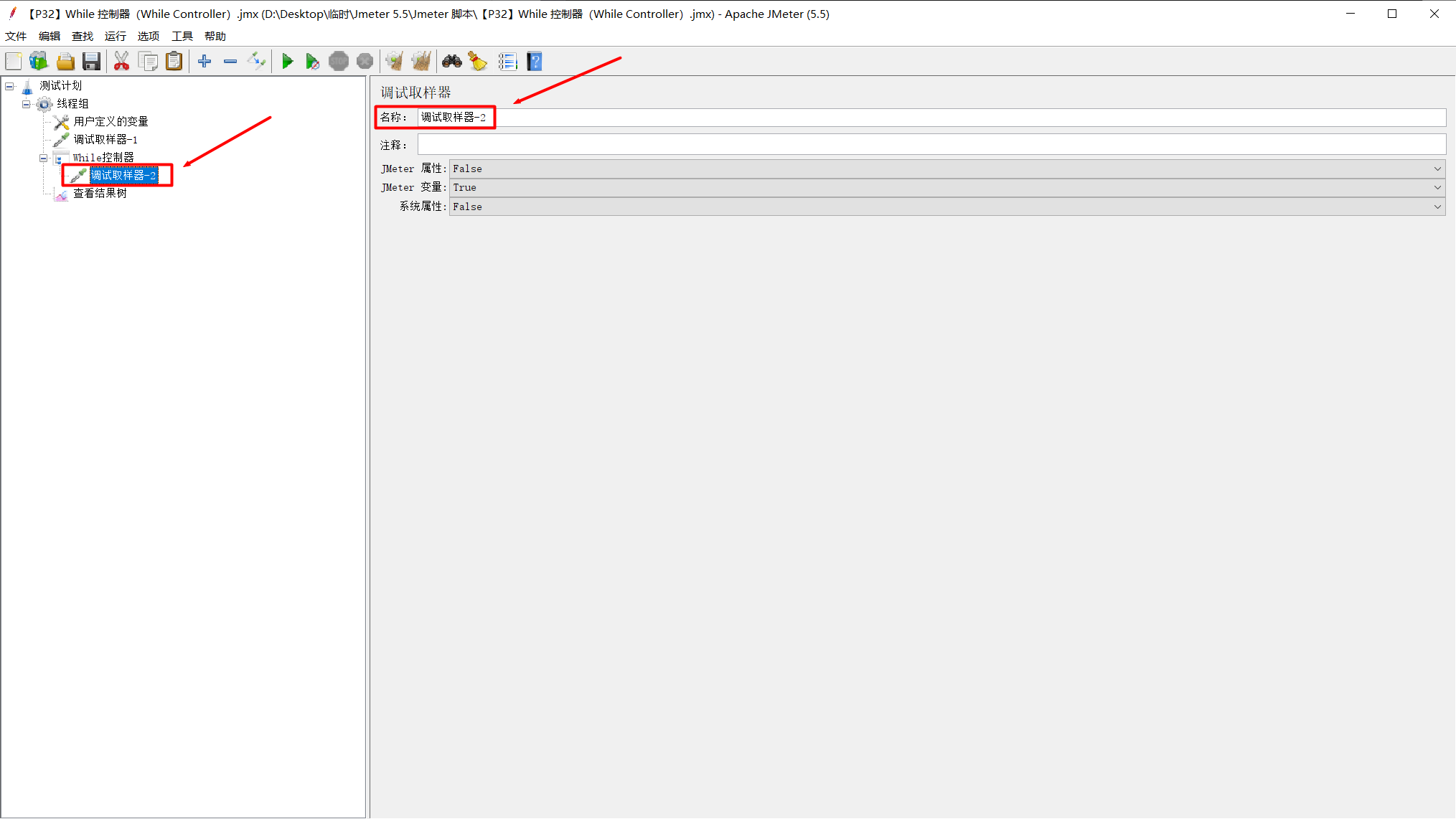Collapse the While控制器 tree node
Screen dimensions: 1456x819
44,157
